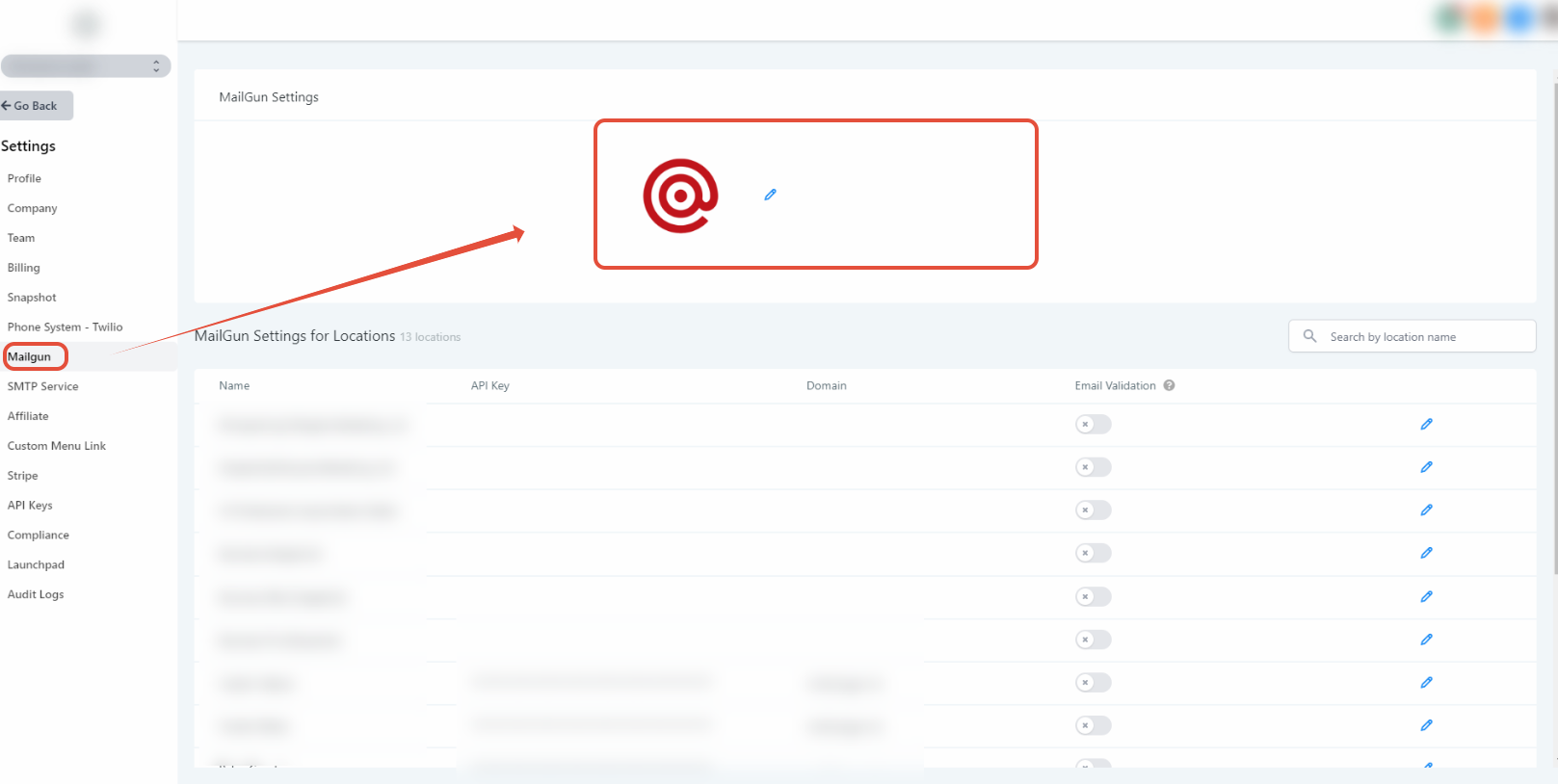Open Custom Menu Link settings
This screenshot has height=784, width=1558.
(x=57, y=446)
